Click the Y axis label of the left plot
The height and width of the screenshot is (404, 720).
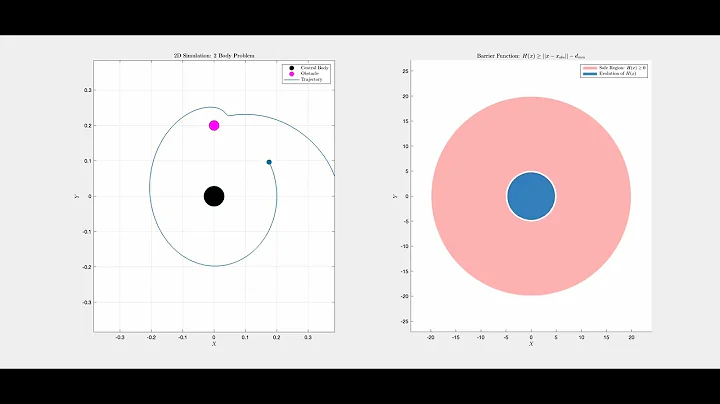click(77, 196)
